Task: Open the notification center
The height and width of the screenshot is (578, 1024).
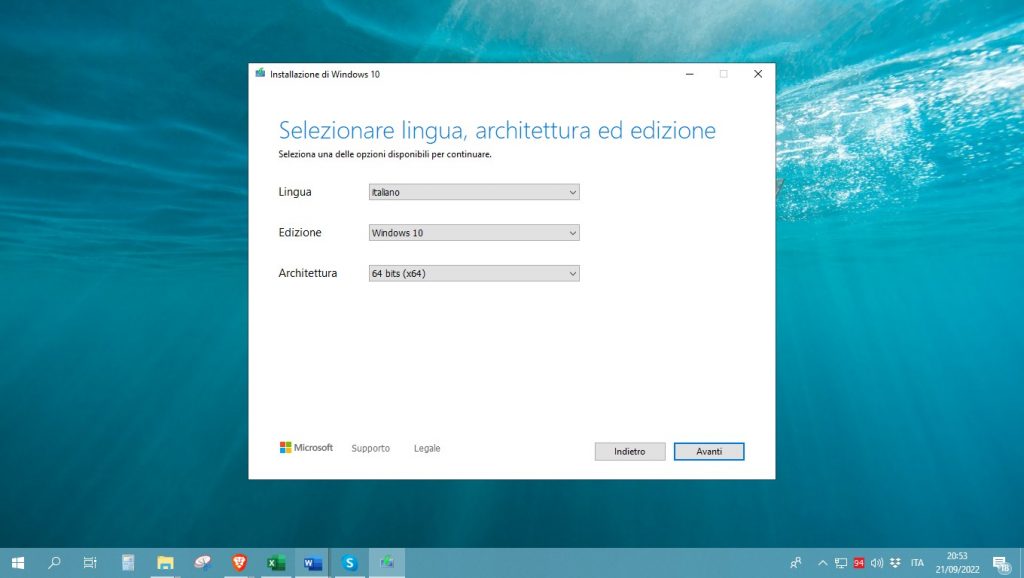Action: coord(999,563)
